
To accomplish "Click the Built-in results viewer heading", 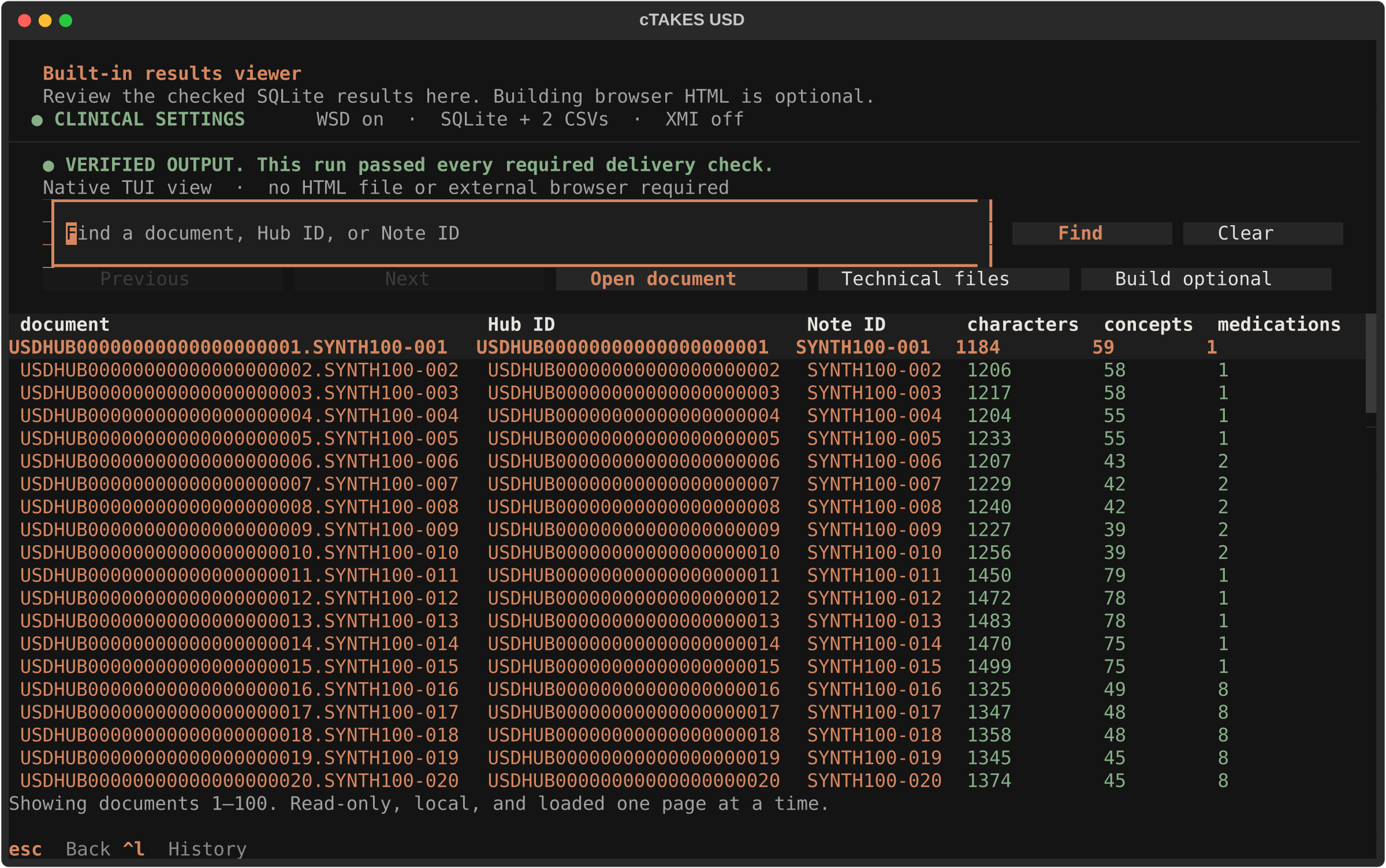I will pyautogui.click(x=172, y=74).
